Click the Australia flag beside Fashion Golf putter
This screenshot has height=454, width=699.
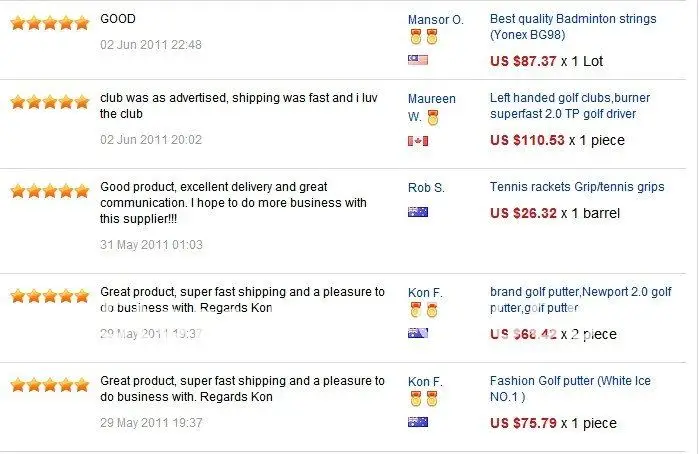pyautogui.click(x=418, y=422)
